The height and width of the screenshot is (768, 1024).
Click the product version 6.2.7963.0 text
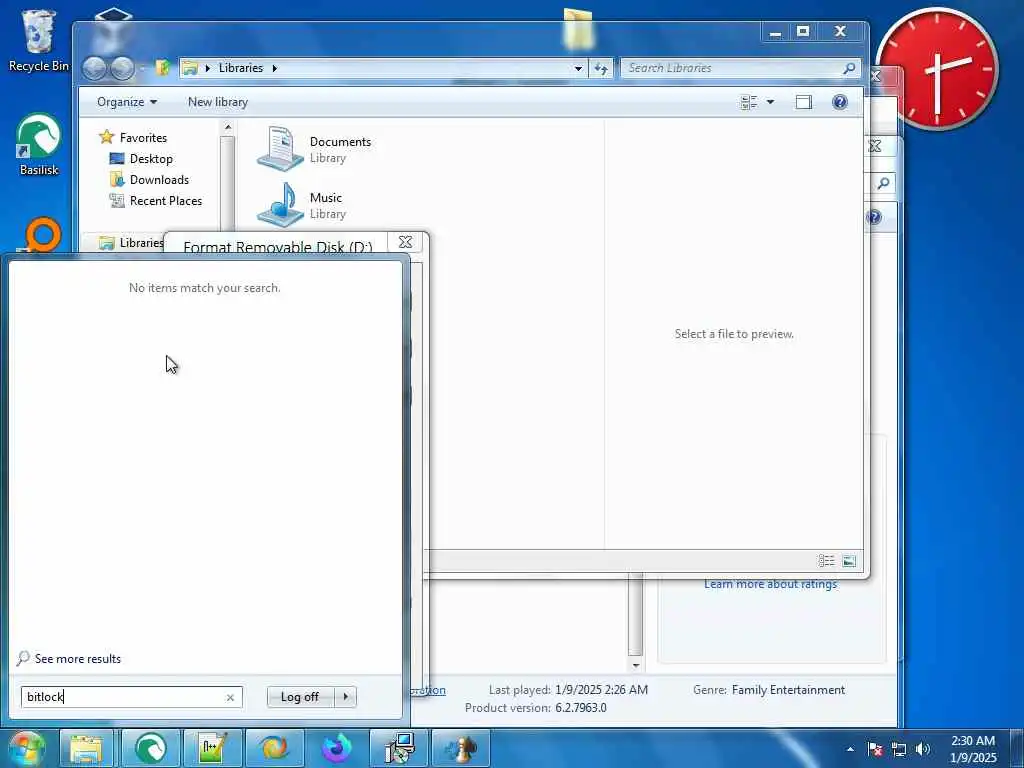(x=581, y=708)
